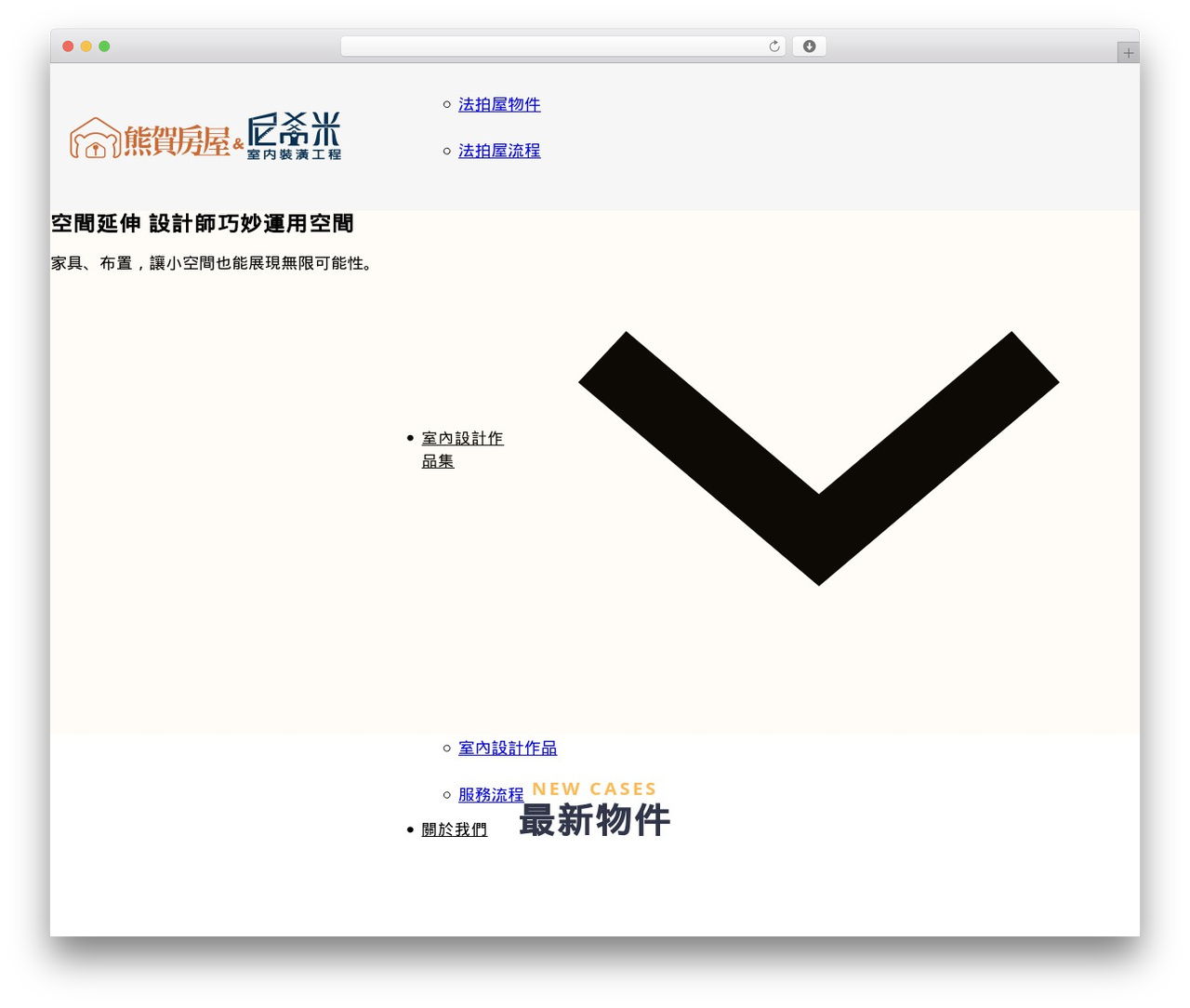This screenshot has height=1008, width=1190.
Task: Open the 關於我們 menu item
Action: tap(454, 829)
